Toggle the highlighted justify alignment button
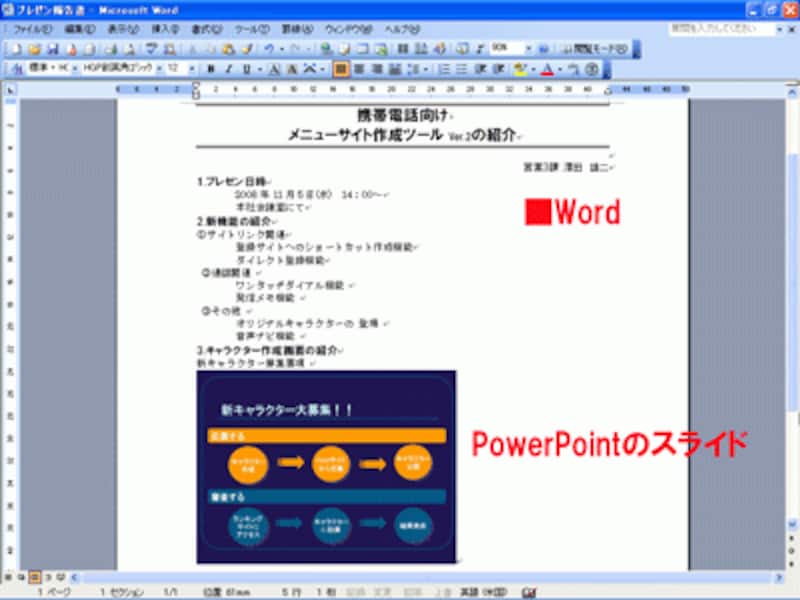 (341, 69)
